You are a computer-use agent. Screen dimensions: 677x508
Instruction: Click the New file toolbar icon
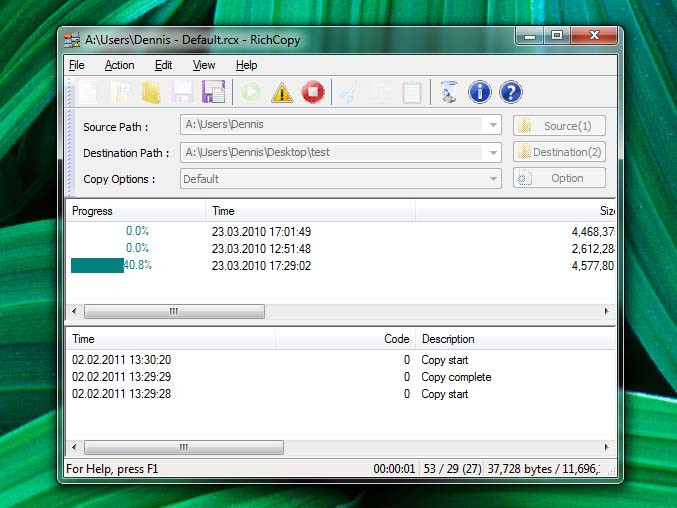click(88, 92)
